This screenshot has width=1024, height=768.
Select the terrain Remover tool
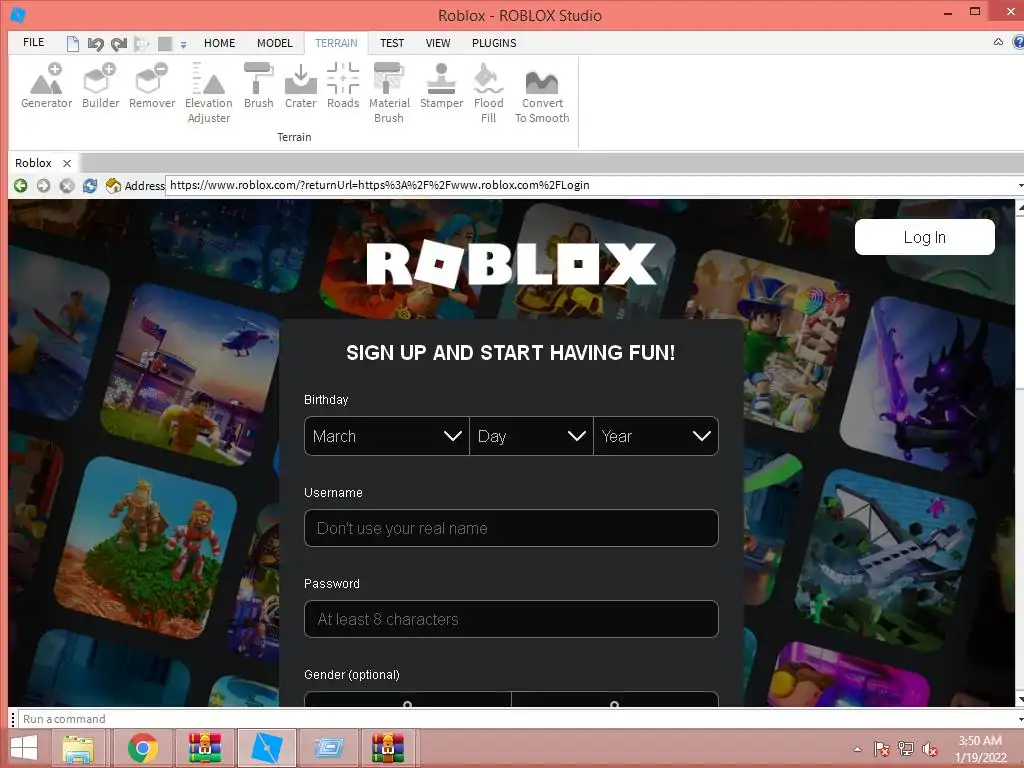coord(152,86)
